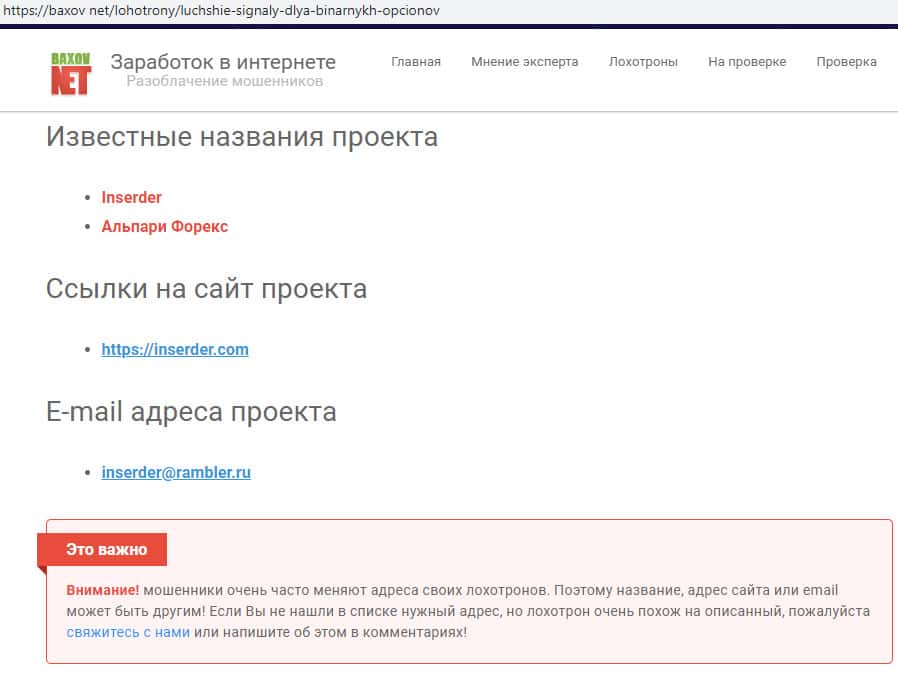Click the page URL in the address bar
This screenshot has height=676, width=898.
221,10
